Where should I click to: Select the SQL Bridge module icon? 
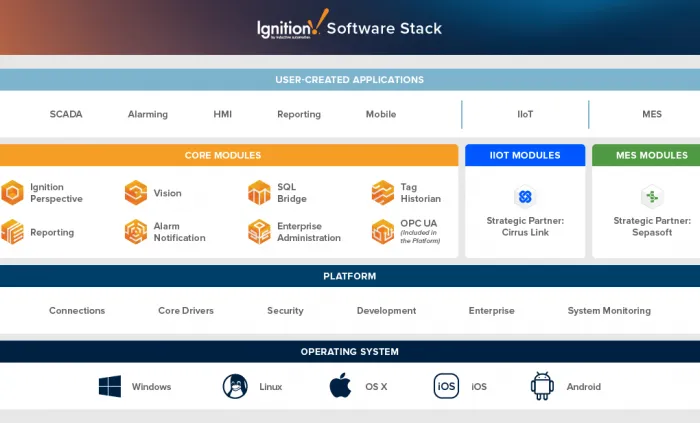click(x=259, y=193)
